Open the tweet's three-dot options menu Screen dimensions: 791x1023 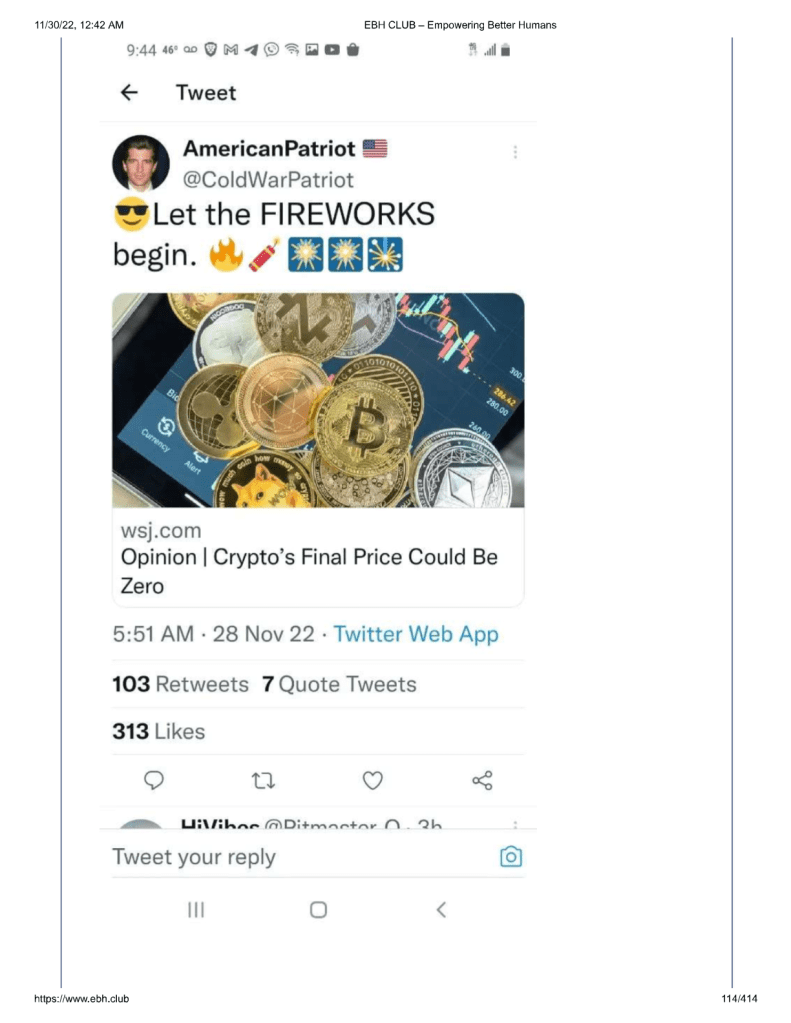tap(515, 152)
